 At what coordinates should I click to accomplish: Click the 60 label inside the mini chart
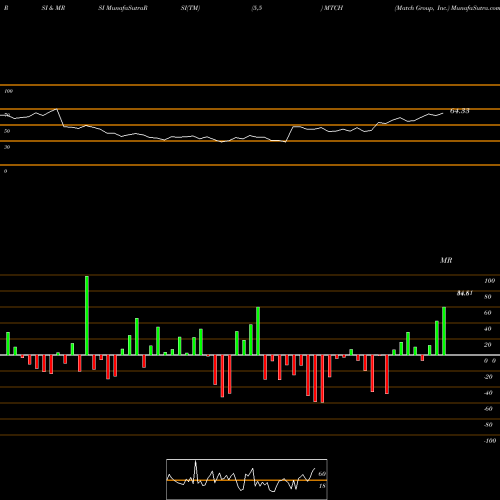(x=322, y=474)
